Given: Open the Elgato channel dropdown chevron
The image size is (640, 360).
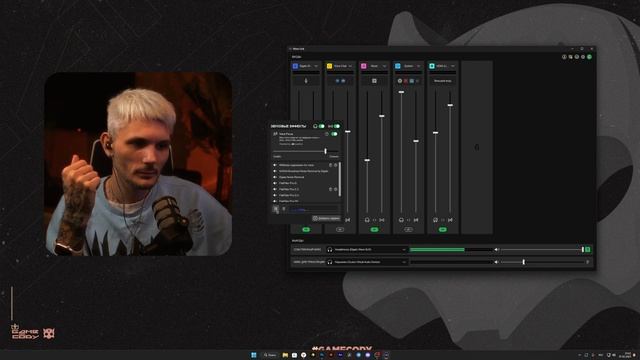Looking at the screenshot, I should [x=316, y=66].
